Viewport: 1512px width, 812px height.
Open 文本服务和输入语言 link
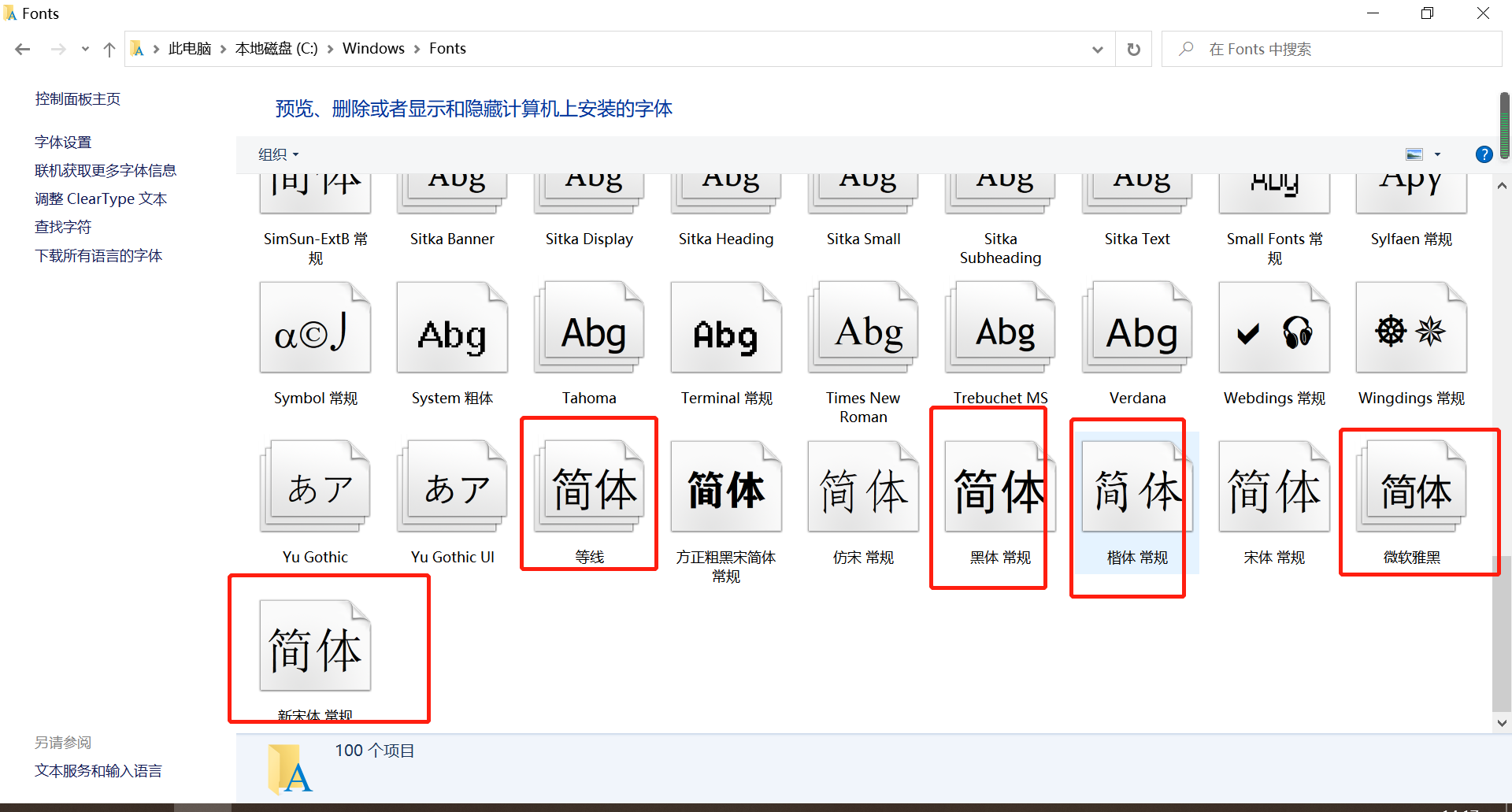tap(98, 771)
